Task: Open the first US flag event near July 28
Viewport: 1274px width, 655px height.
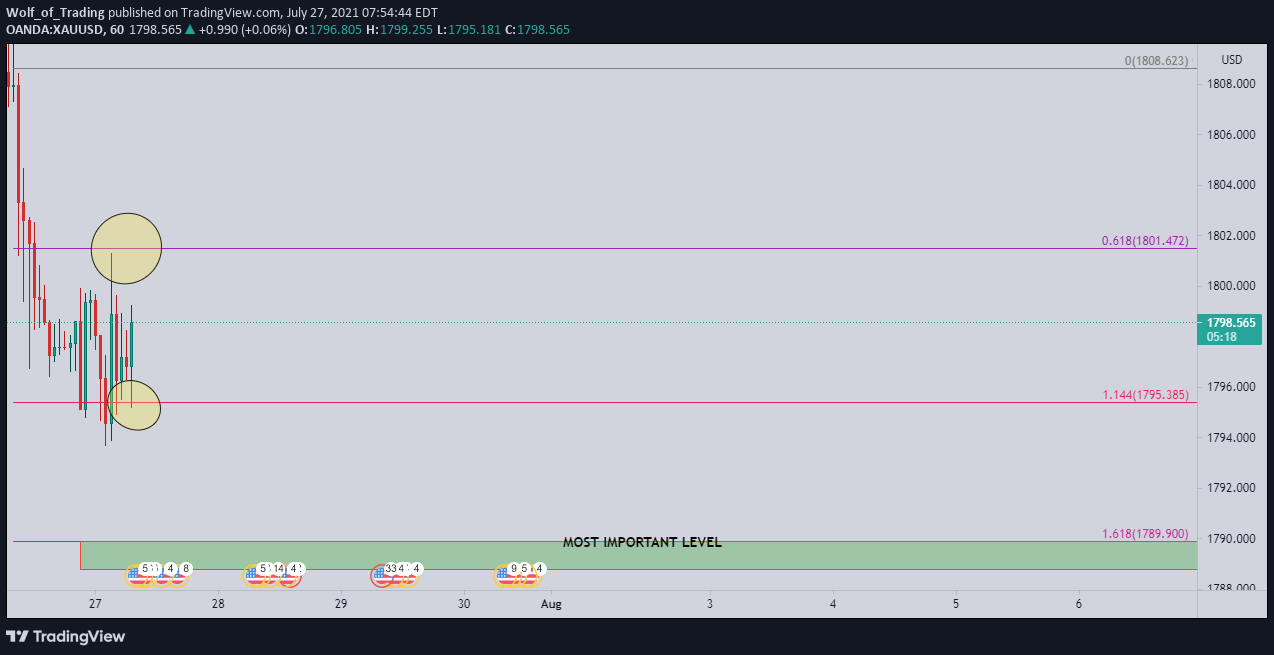Action: (x=255, y=575)
